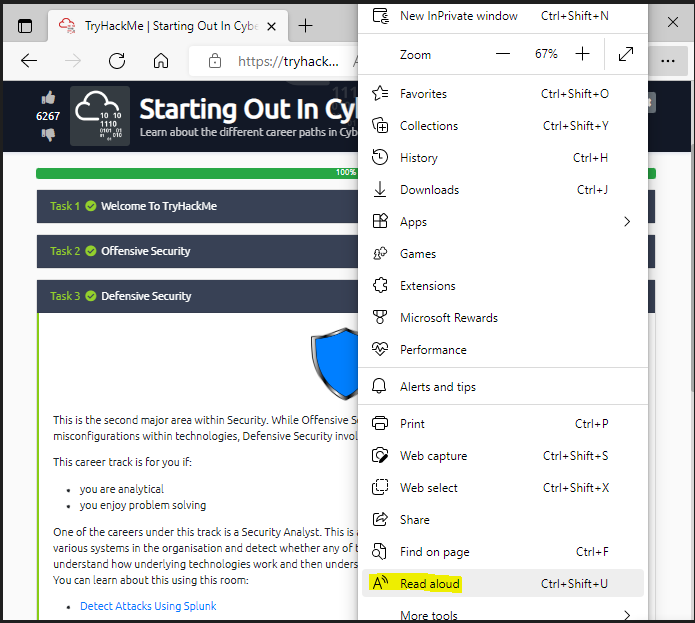Expand Apps submenu chevron

[x=627, y=222]
